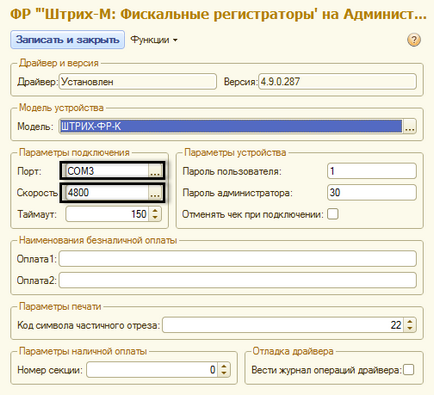
Task: Click the Версия field showing 4.9.0.287
Action: [337, 82]
